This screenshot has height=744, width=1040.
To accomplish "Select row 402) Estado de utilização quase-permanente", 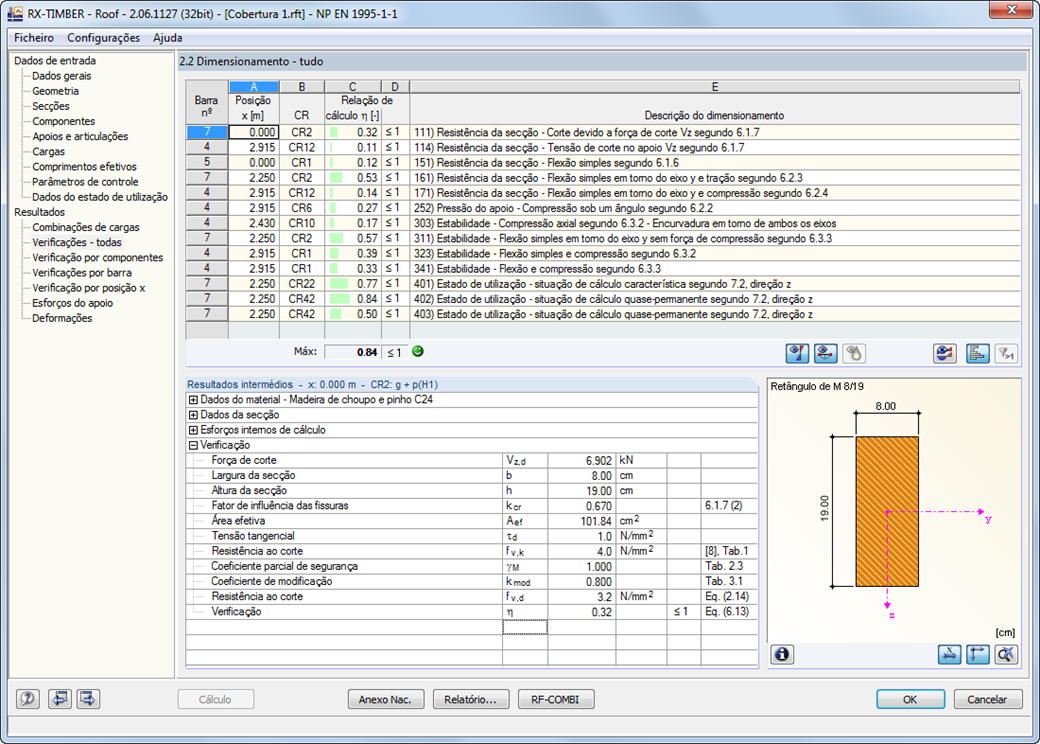I will (x=603, y=299).
